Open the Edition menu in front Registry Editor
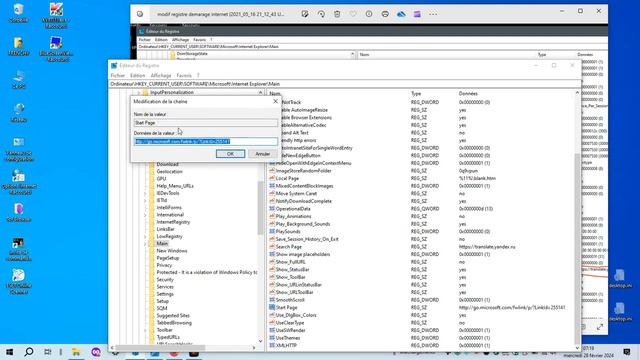 tap(138, 76)
